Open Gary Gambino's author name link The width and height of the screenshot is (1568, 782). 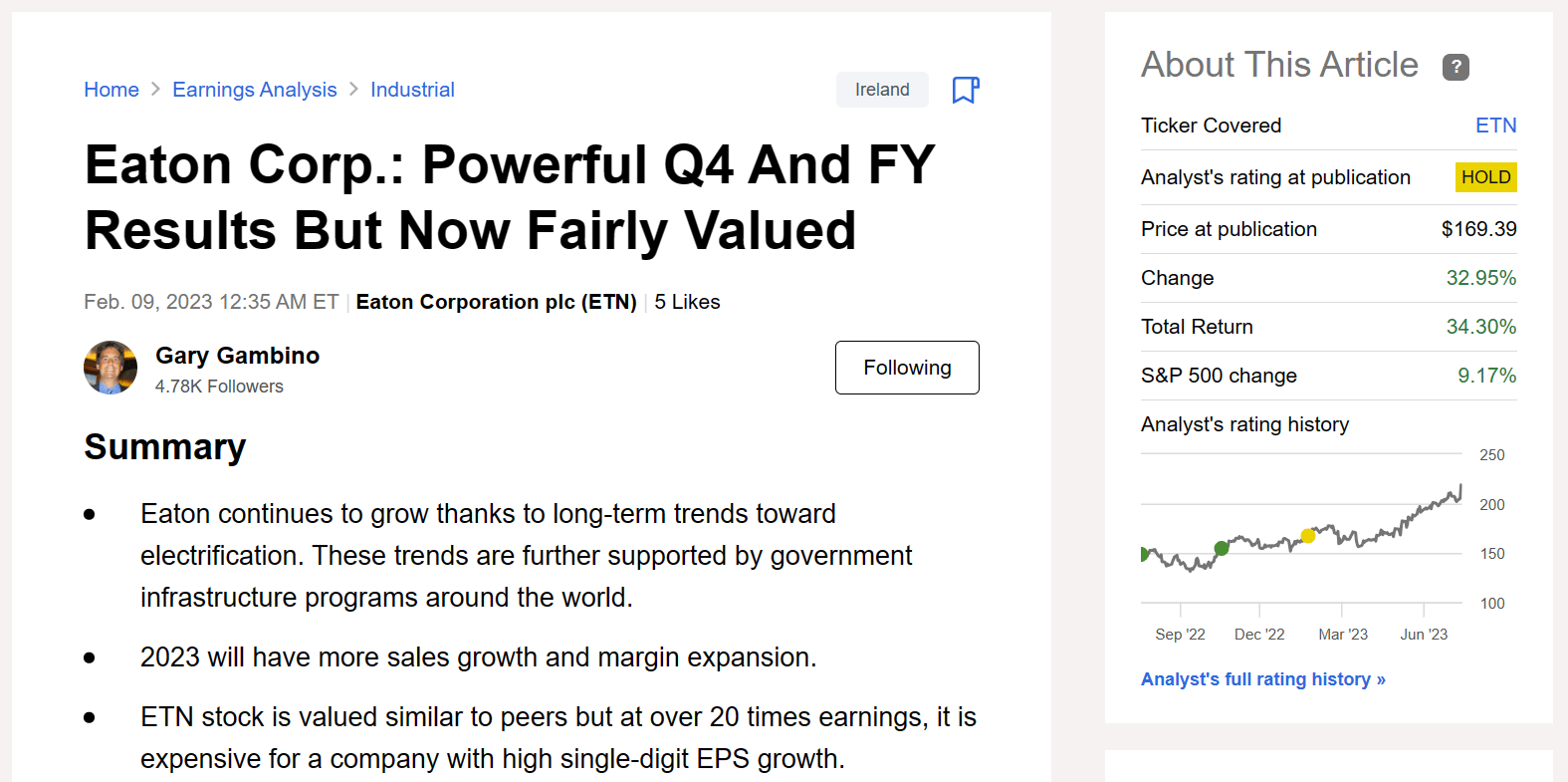(x=237, y=356)
